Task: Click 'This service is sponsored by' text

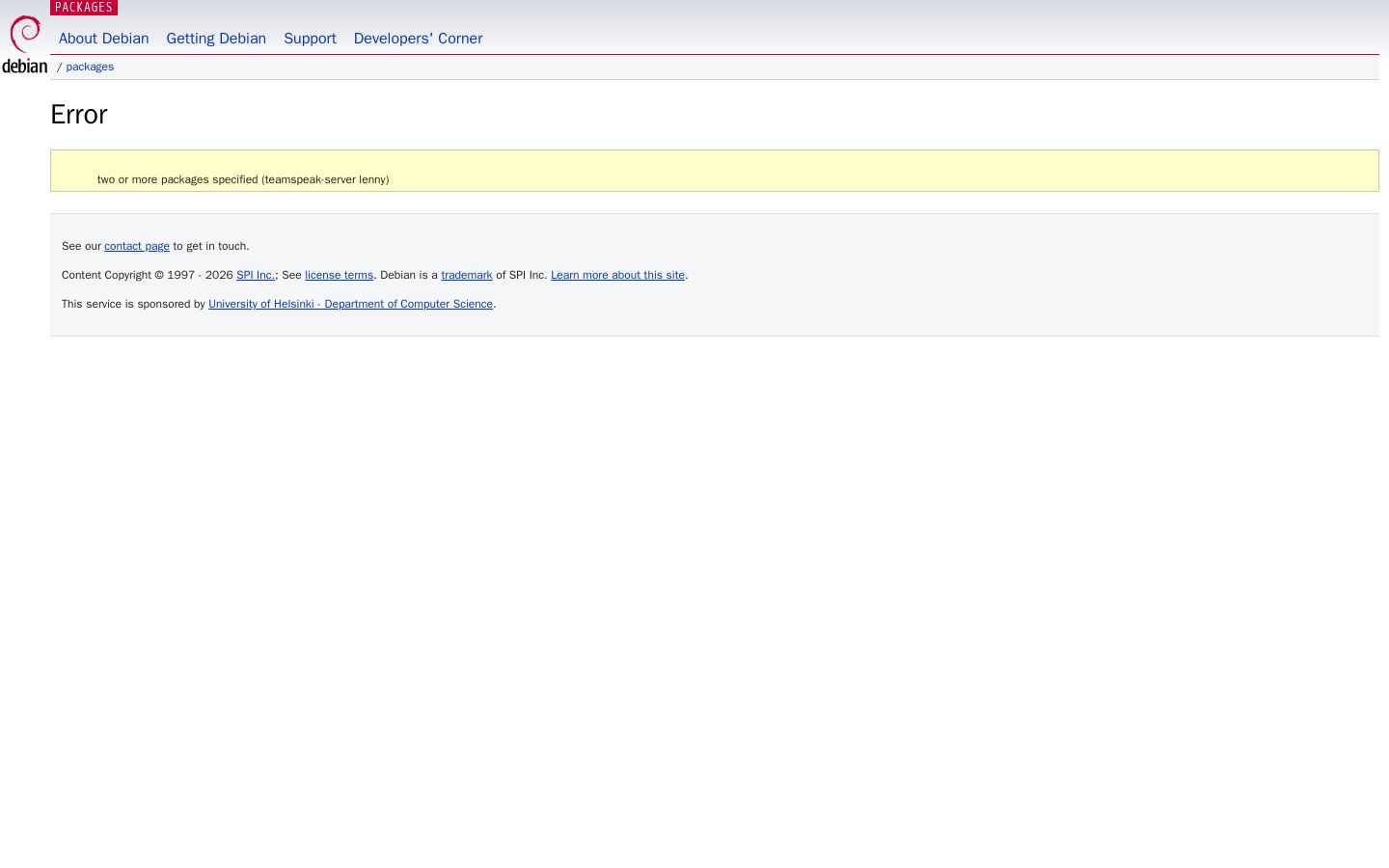Action: [x=133, y=304]
